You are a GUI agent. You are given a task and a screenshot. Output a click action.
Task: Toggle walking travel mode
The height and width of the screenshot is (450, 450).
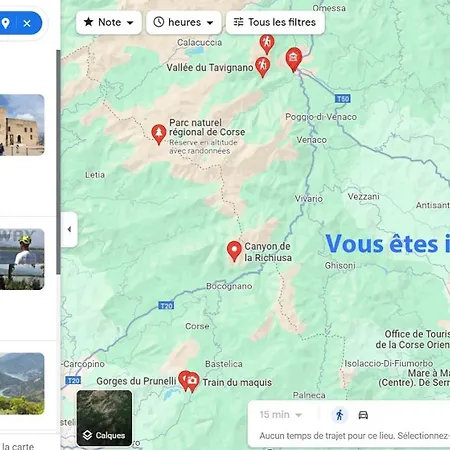click(x=340, y=415)
